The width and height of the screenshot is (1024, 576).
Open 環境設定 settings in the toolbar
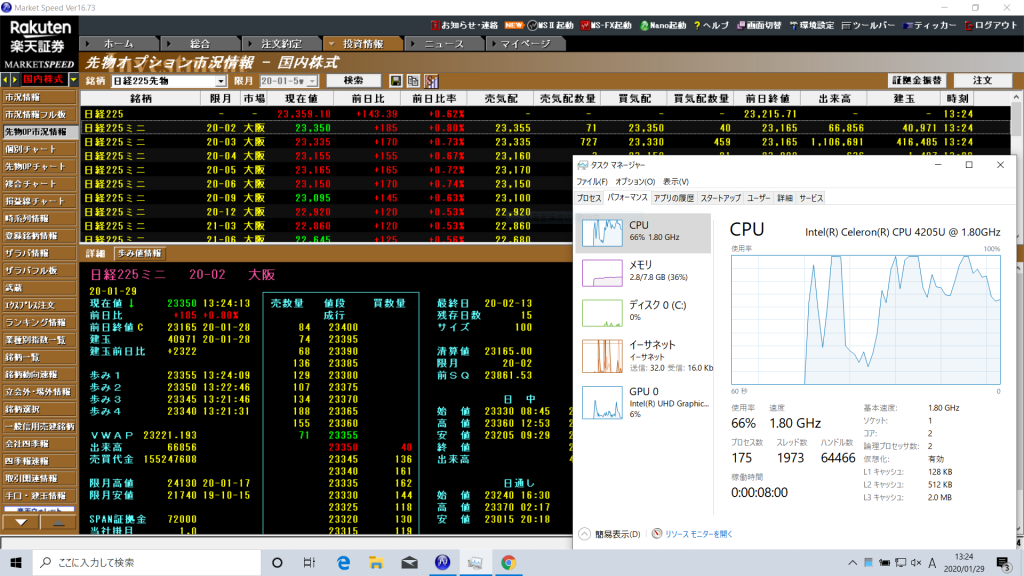pos(812,25)
